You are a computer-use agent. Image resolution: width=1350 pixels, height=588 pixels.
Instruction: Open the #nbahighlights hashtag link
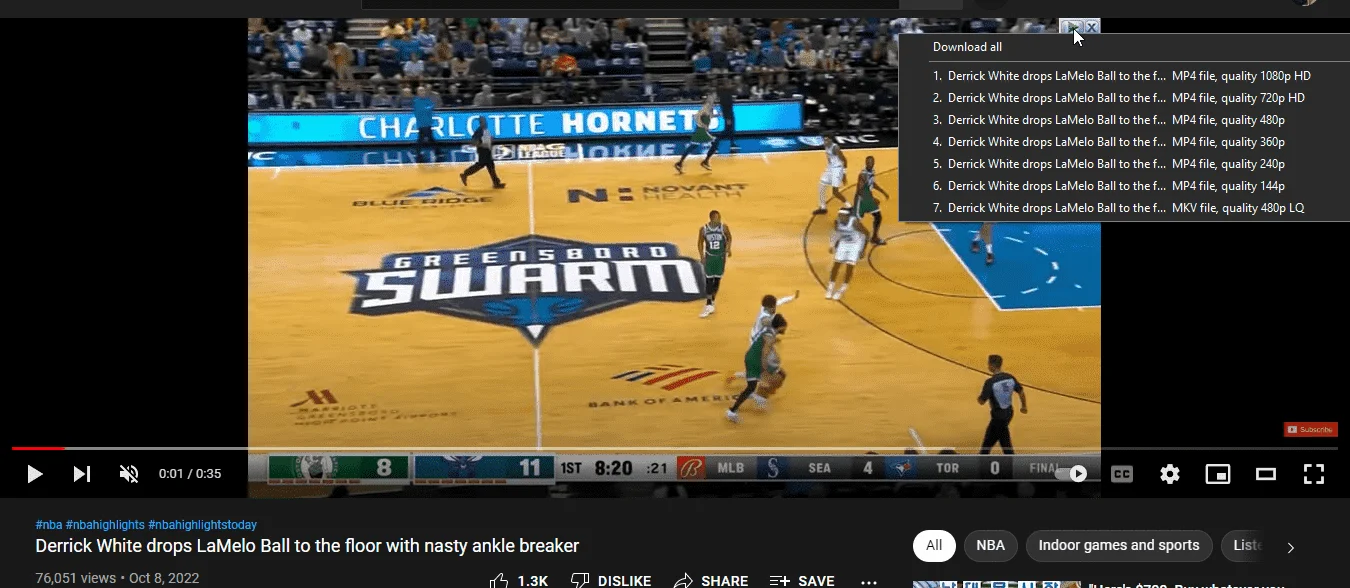pos(105,525)
